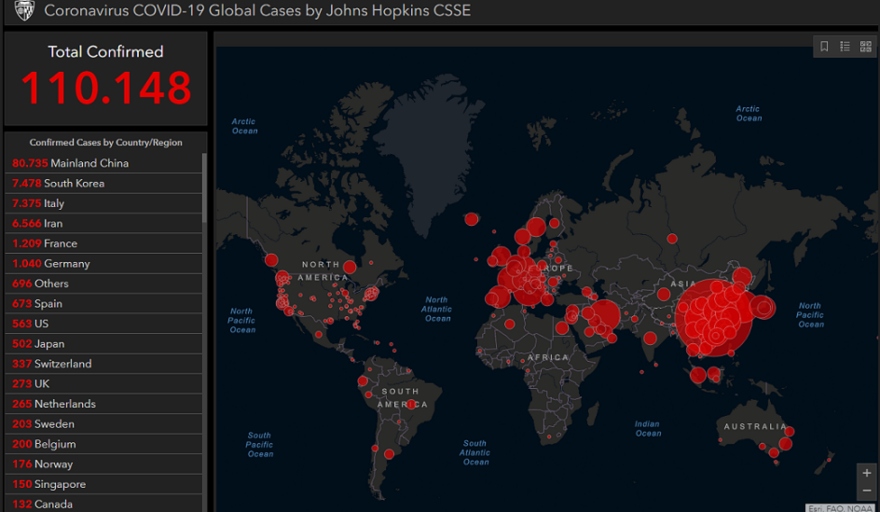Show the map legend list icon

845,47
